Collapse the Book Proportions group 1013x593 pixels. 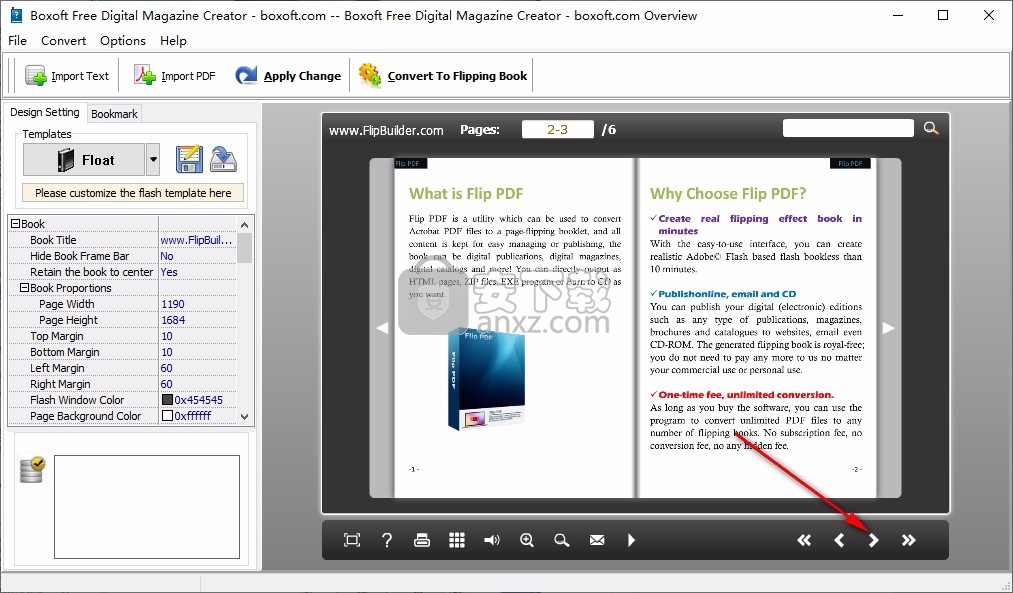(x=25, y=288)
